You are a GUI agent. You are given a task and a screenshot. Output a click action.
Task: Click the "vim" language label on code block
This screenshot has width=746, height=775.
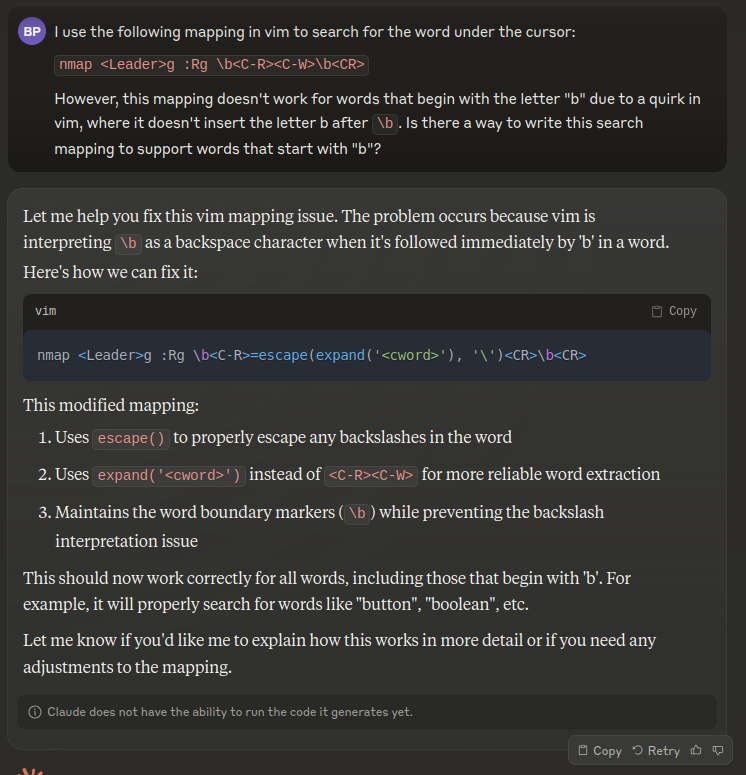click(46, 311)
